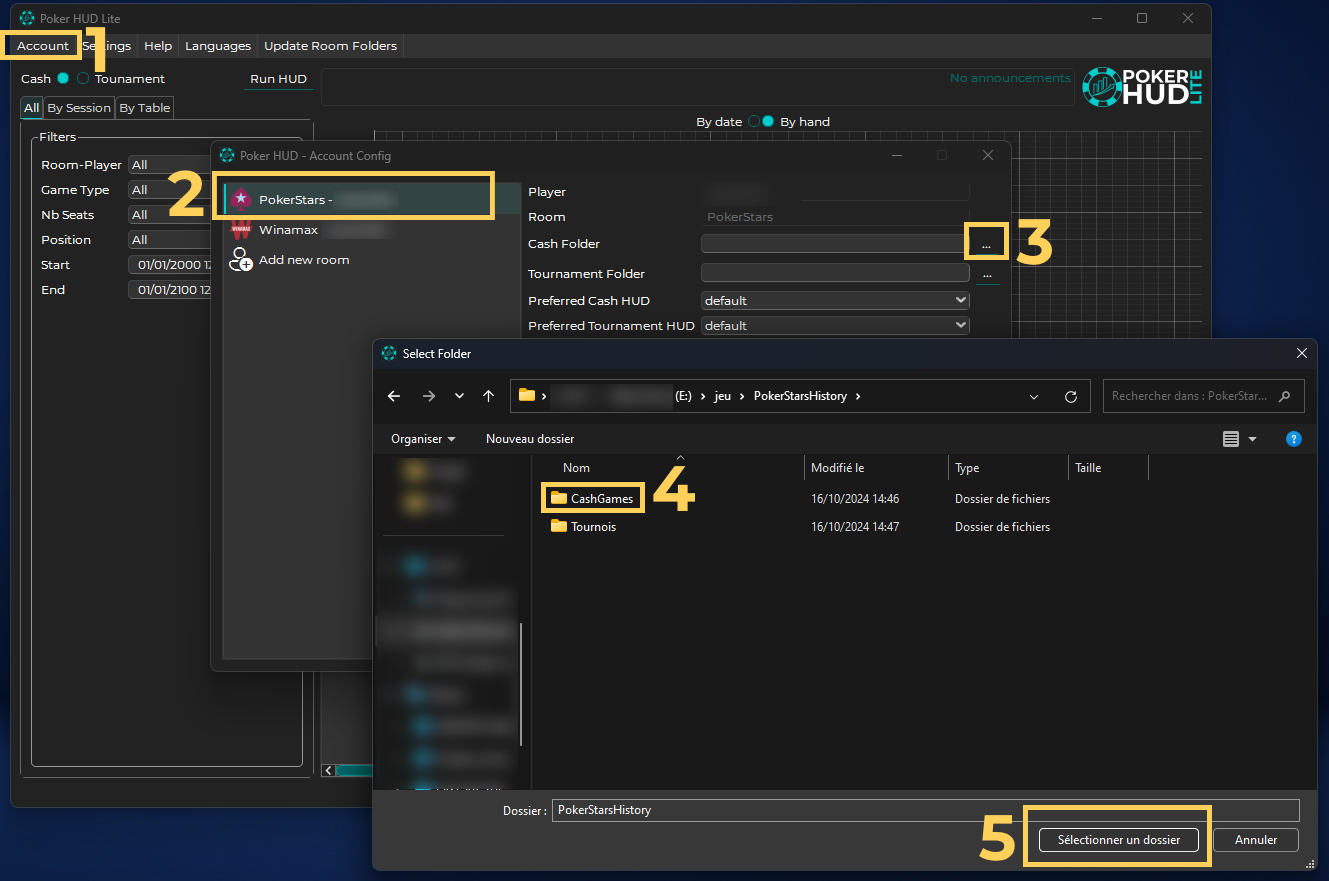Open the Game Type filter dropdown
Image resolution: width=1329 pixels, height=881 pixels.
tap(169, 190)
